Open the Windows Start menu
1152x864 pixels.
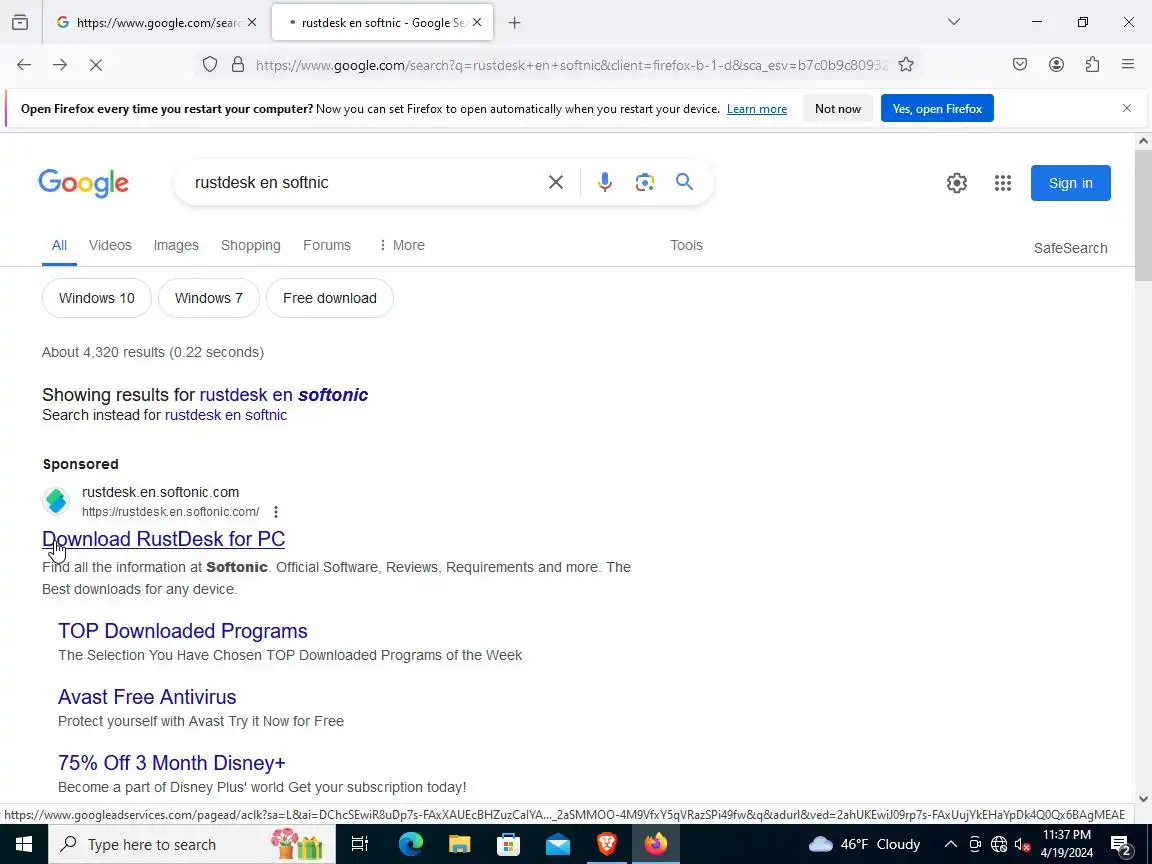coord(24,844)
